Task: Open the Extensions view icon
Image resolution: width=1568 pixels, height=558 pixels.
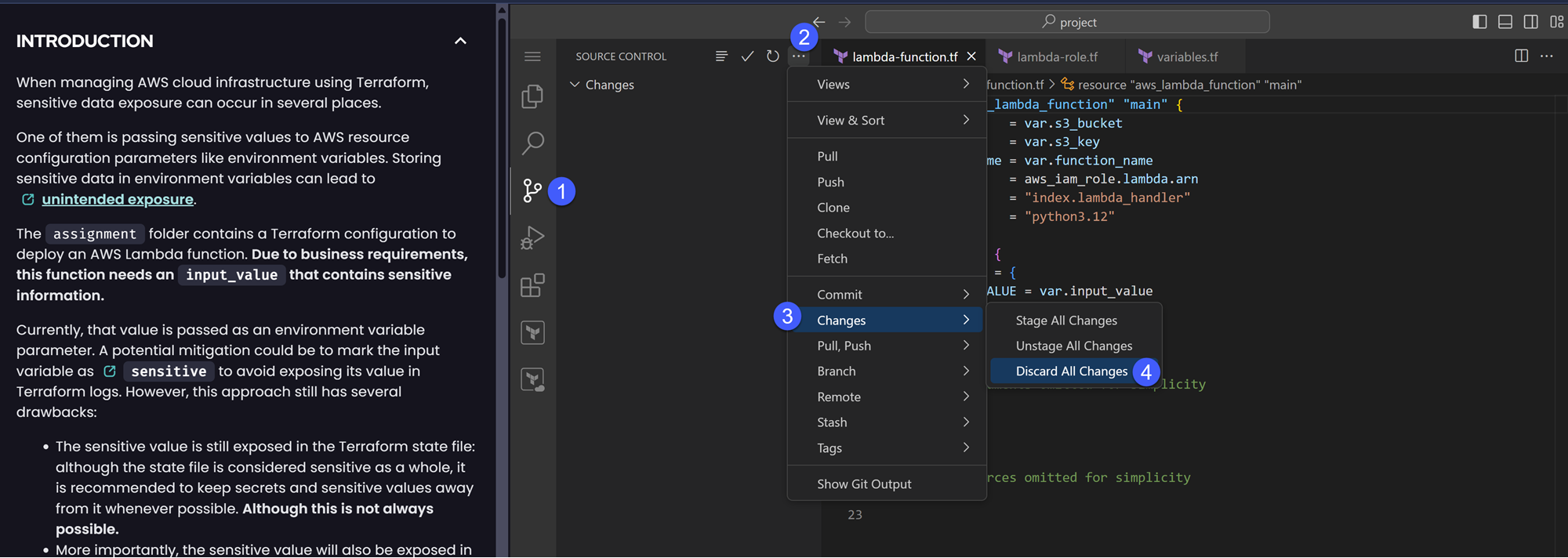Action: [x=532, y=285]
